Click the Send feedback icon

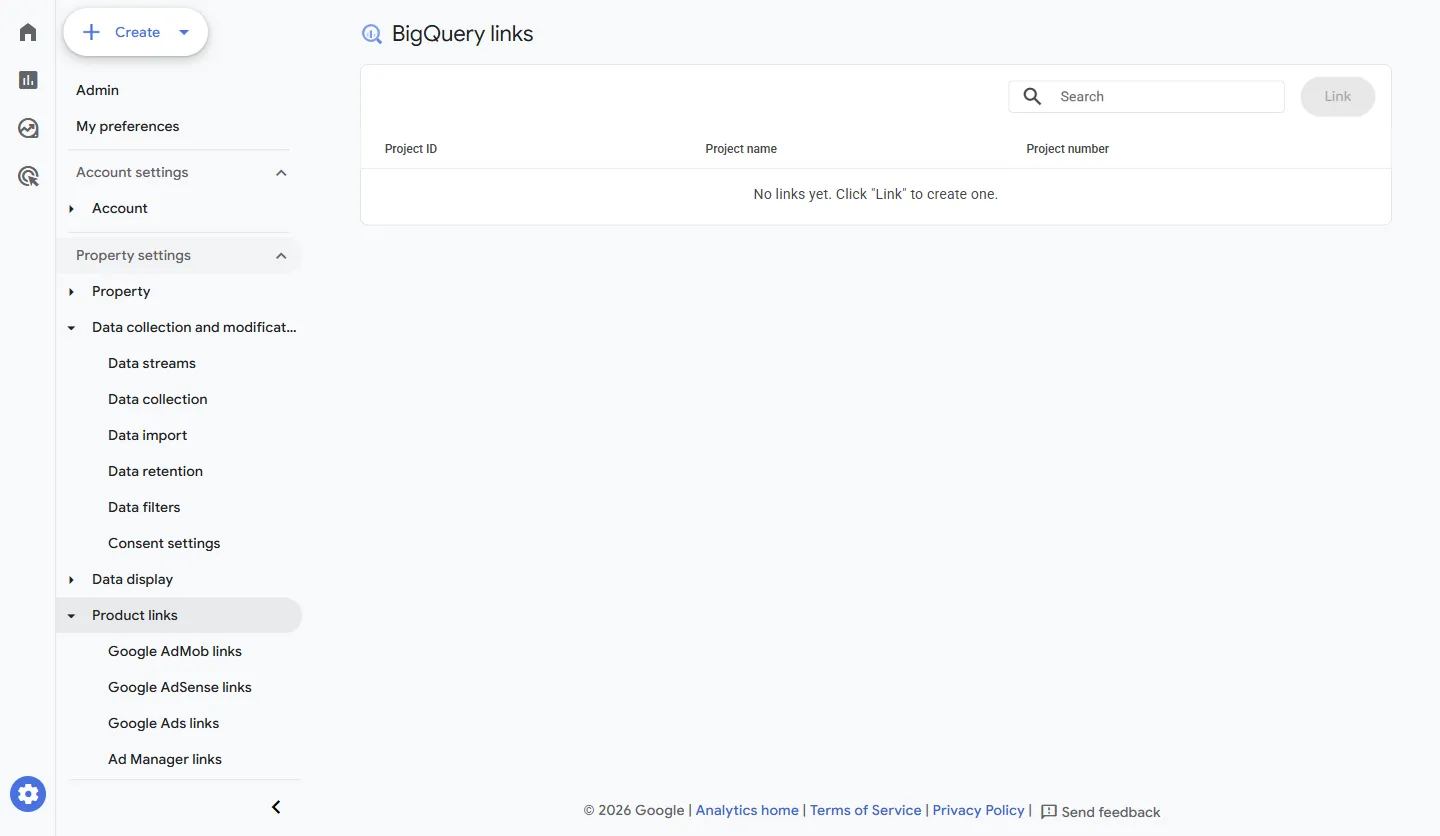point(1049,812)
